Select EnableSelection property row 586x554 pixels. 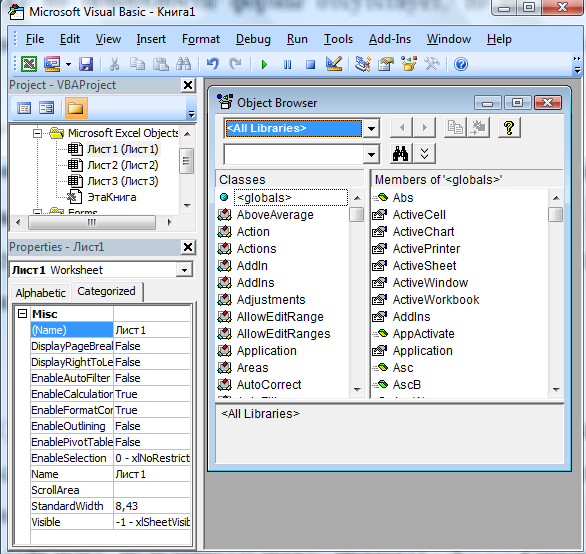tap(111, 458)
